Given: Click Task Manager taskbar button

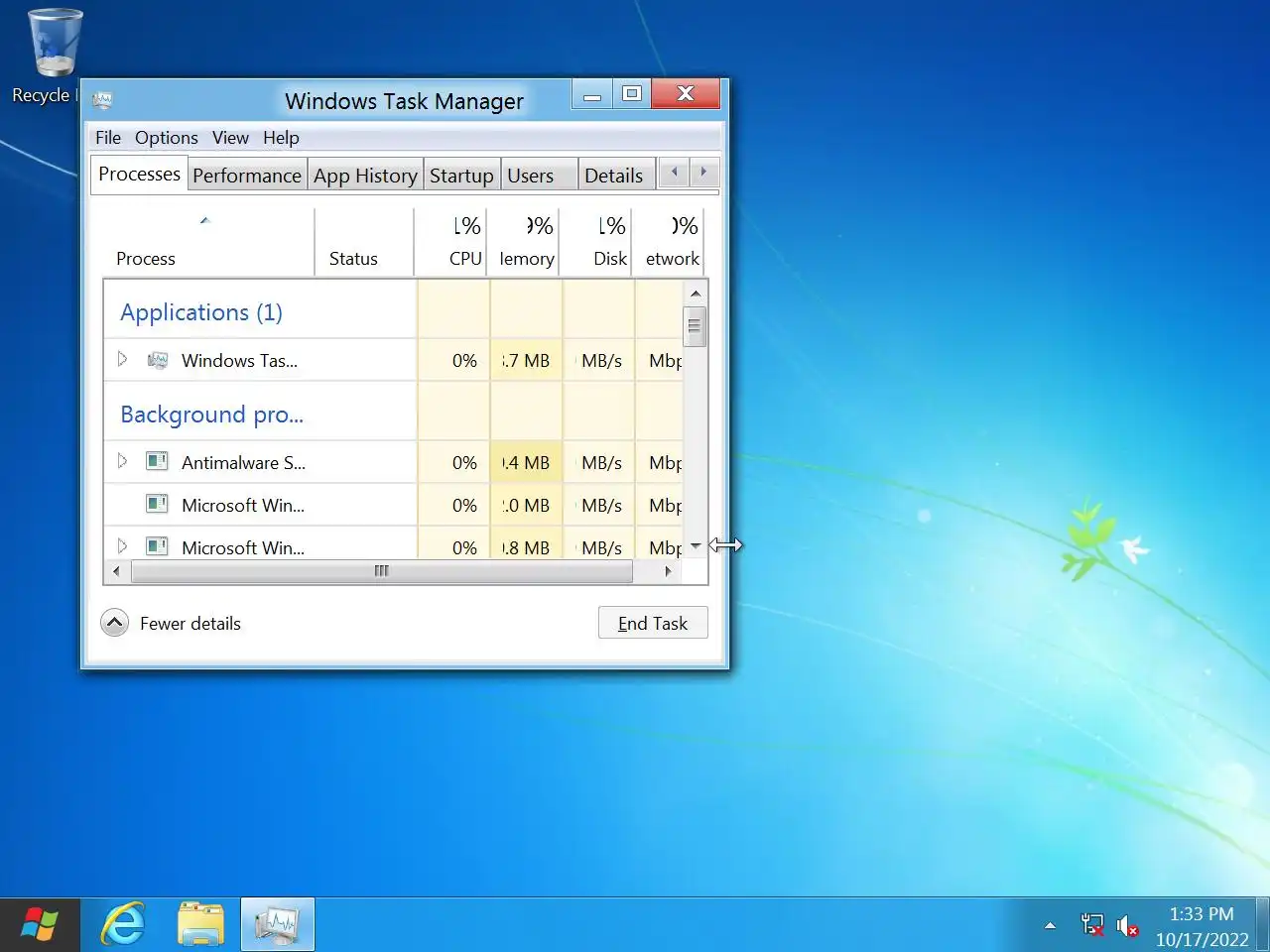Looking at the screenshot, I should pos(277,924).
